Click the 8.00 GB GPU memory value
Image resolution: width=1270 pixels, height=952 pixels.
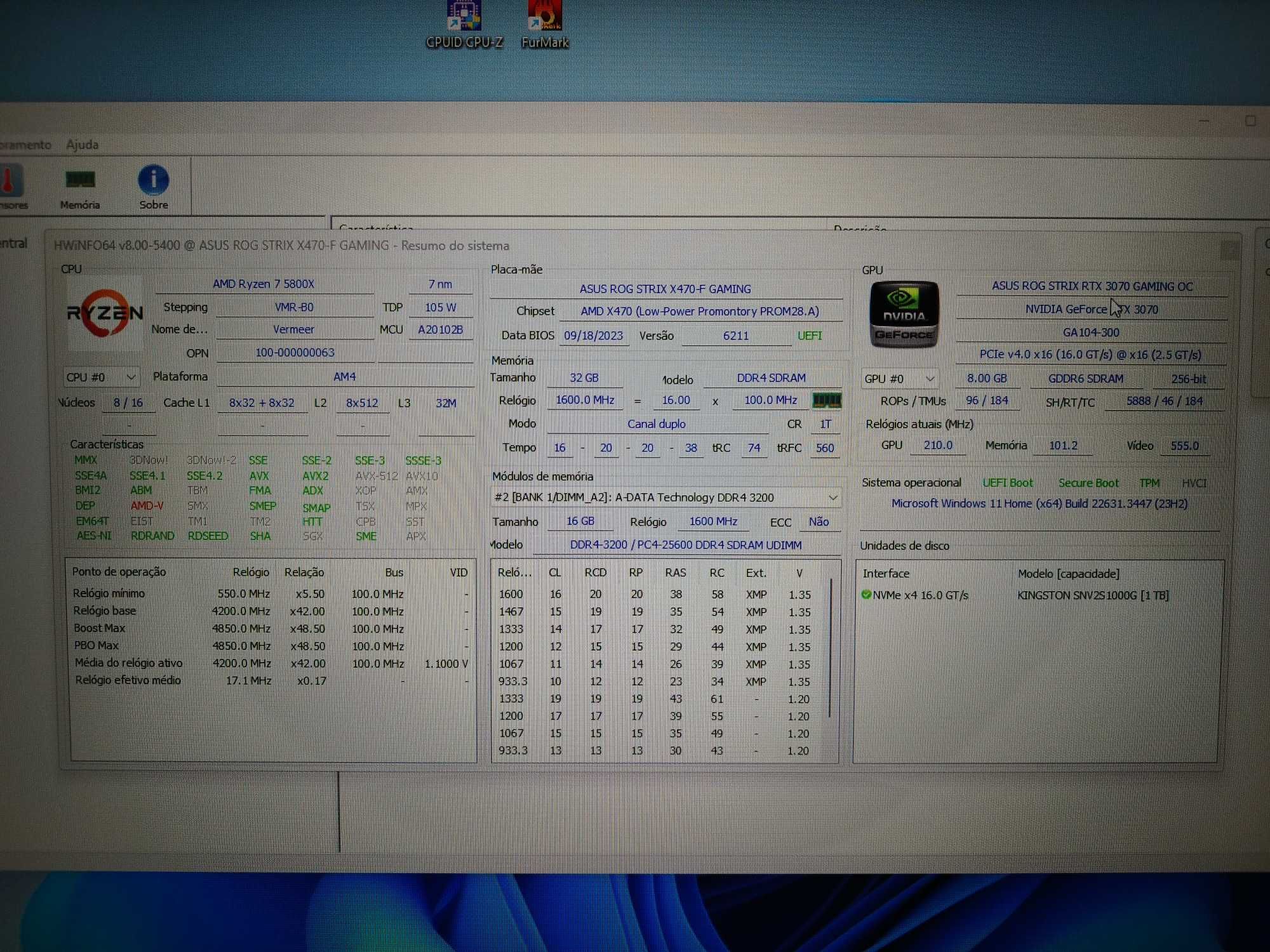point(987,379)
